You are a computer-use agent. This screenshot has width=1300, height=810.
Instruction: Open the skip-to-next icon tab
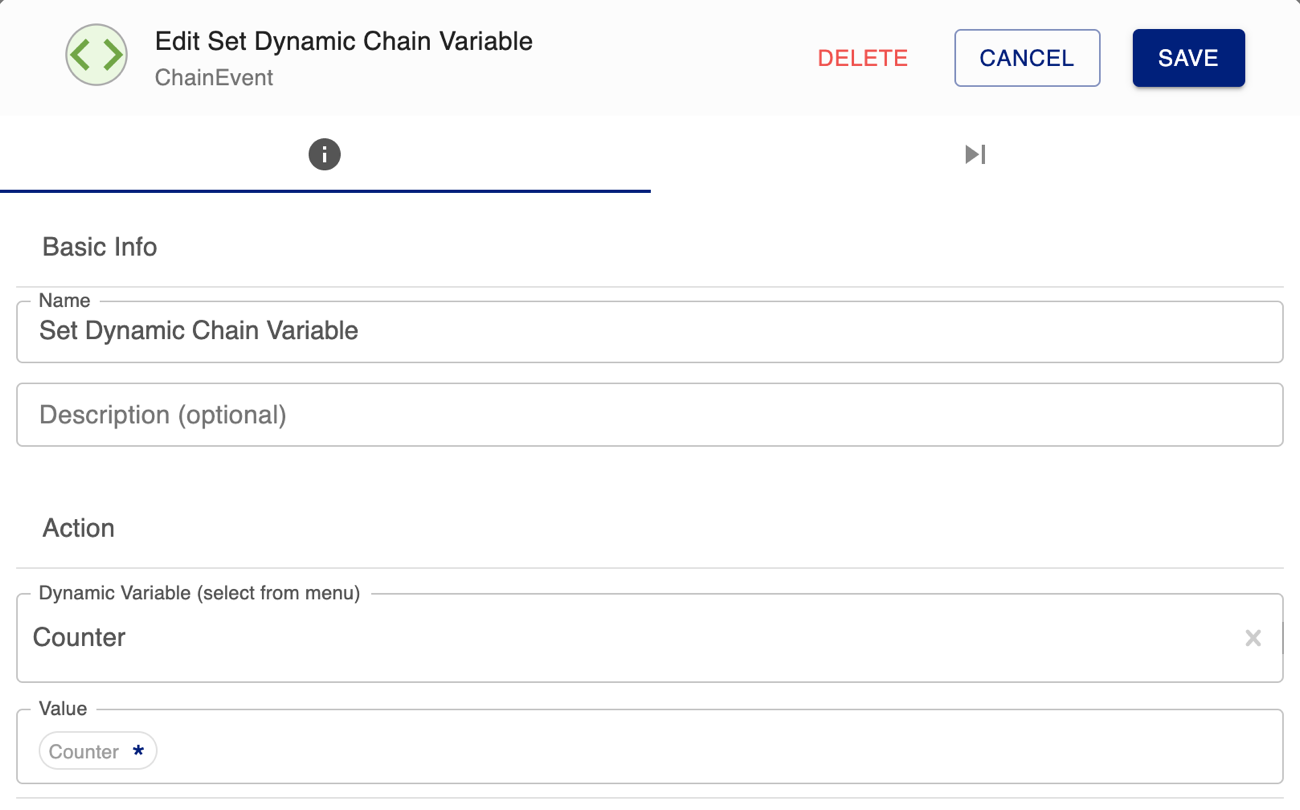coord(975,154)
